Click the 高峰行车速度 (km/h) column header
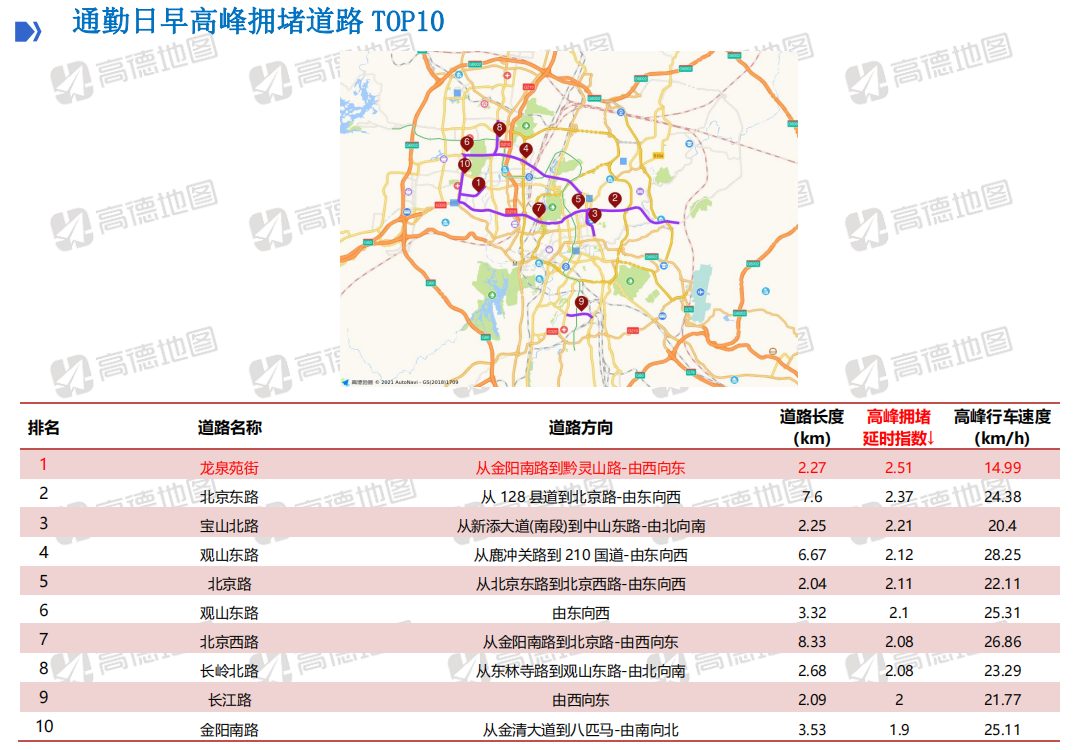Viewport: 1075px width, 750px height. pyautogui.click(x=1002, y=427)
